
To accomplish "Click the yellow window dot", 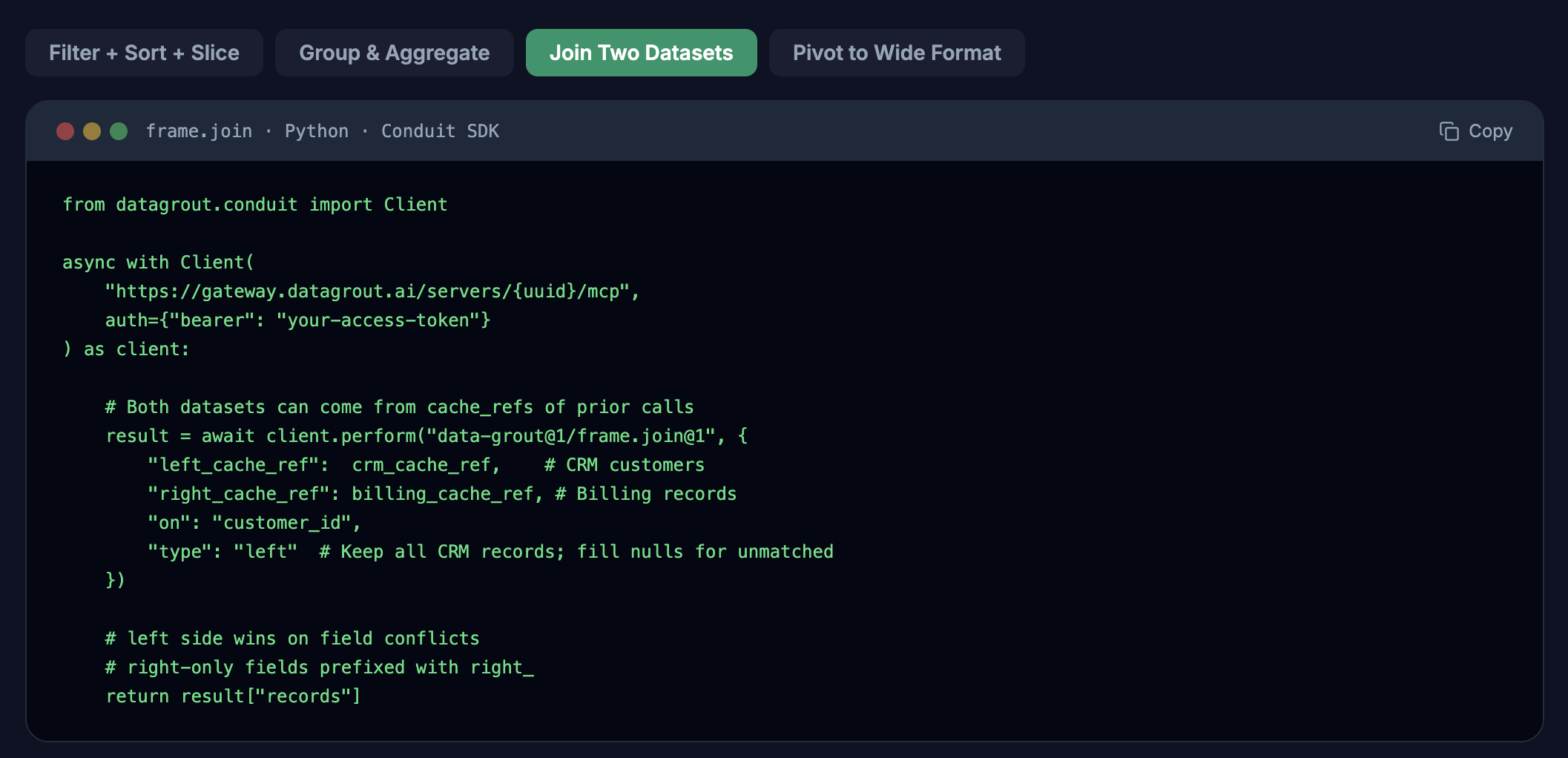I will pos(92,131).
